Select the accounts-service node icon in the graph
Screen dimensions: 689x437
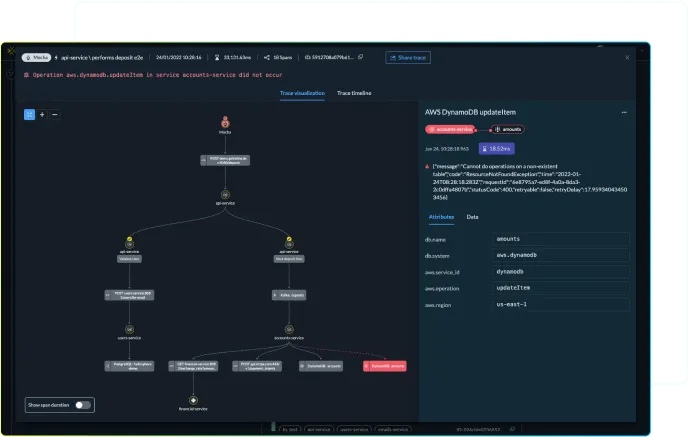289,329
